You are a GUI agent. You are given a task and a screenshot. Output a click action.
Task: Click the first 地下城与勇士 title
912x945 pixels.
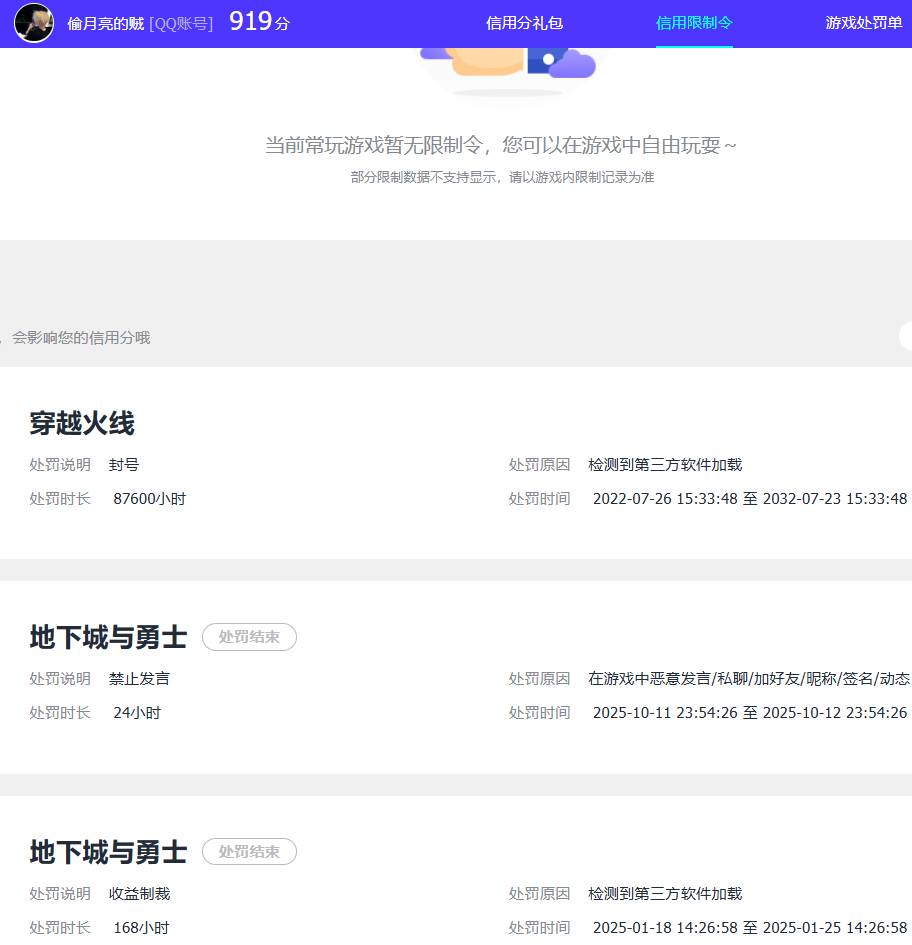point(106,638)
